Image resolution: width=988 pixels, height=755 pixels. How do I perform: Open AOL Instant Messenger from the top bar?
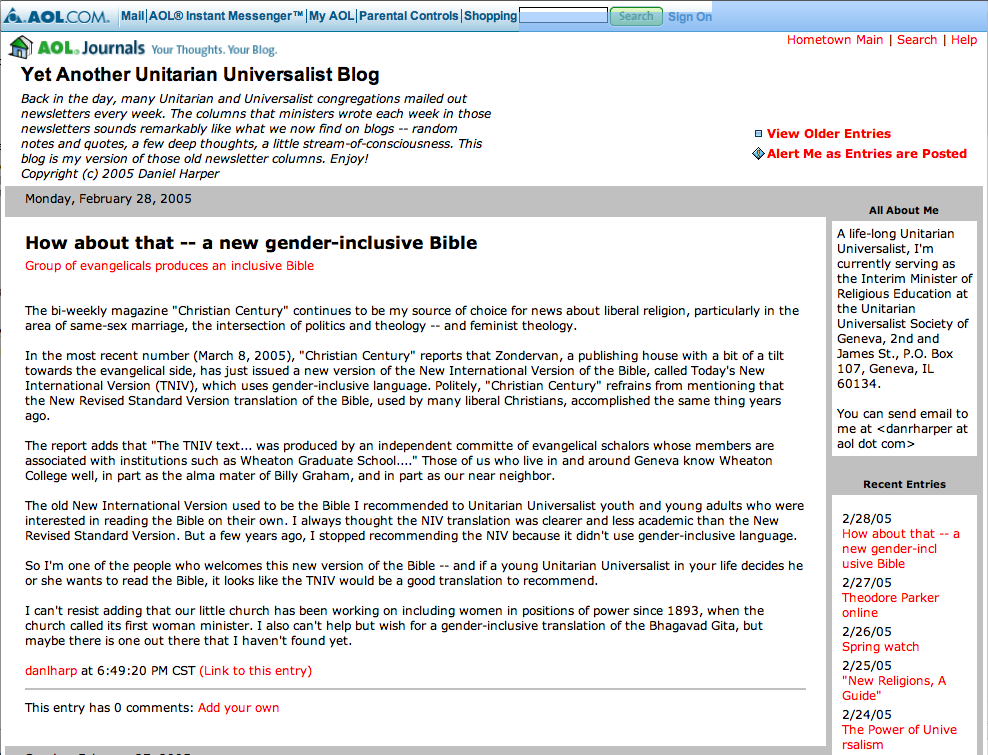(x=226, y=16)
